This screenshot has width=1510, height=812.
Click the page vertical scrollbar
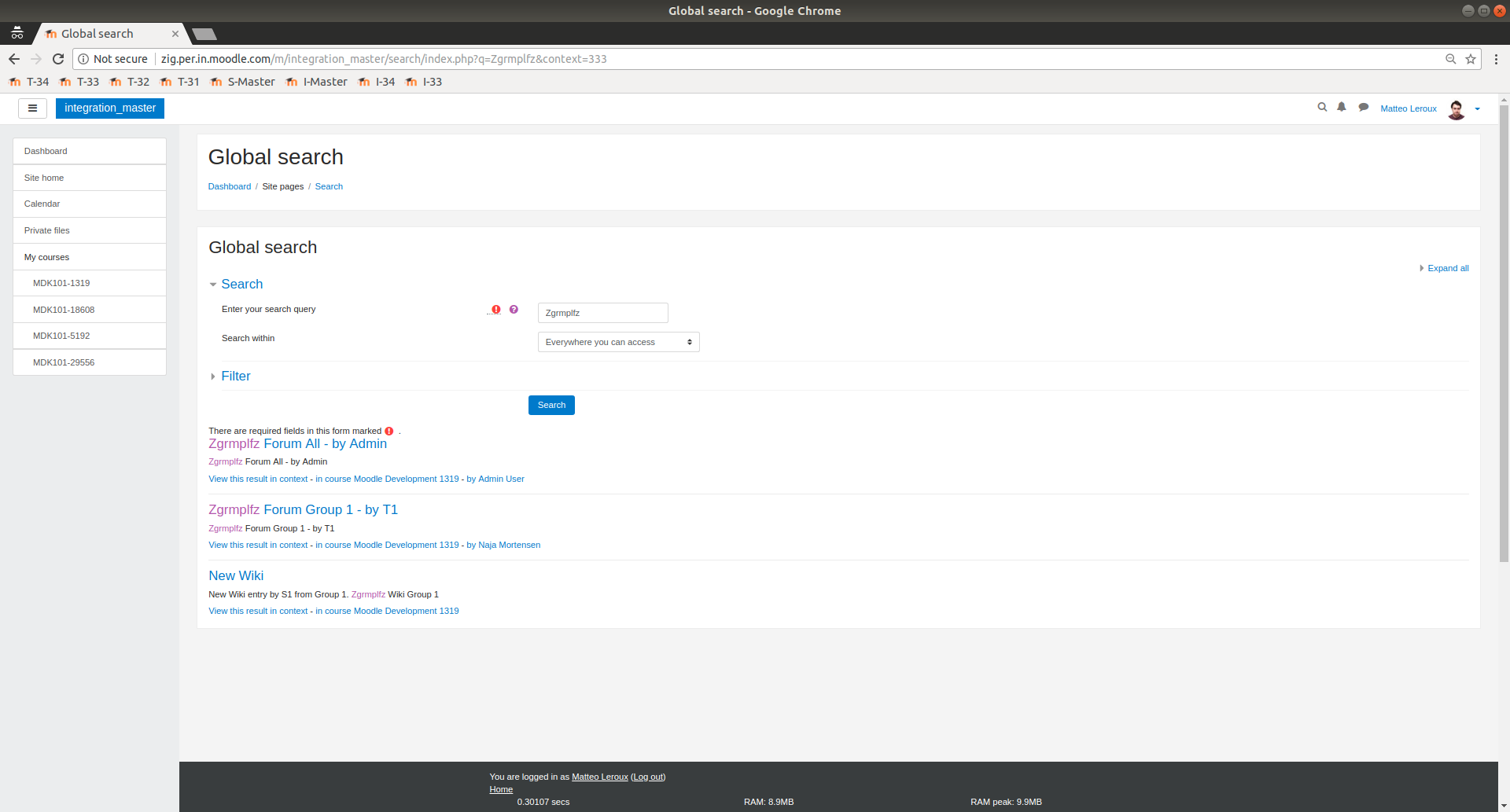1504,334
